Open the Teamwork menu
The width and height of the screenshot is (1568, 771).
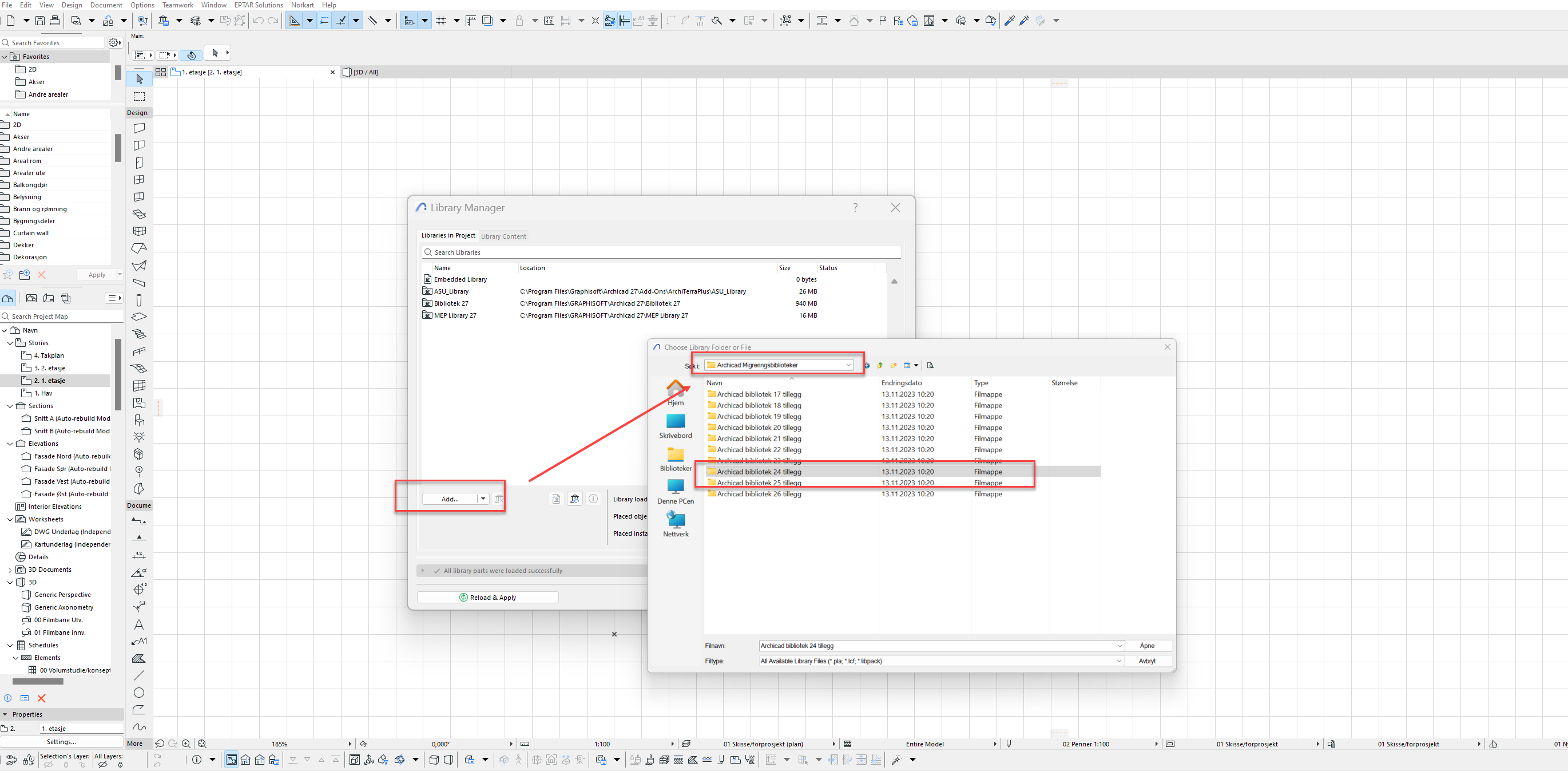(177, 5)
